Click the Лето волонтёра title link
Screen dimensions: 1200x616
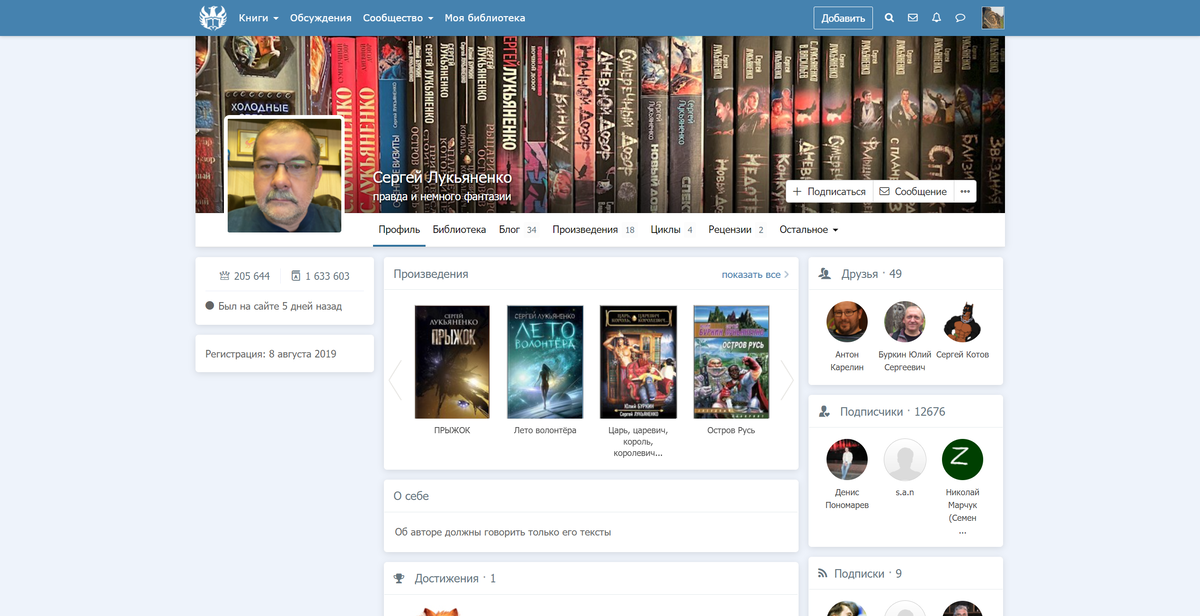[545, 430]
